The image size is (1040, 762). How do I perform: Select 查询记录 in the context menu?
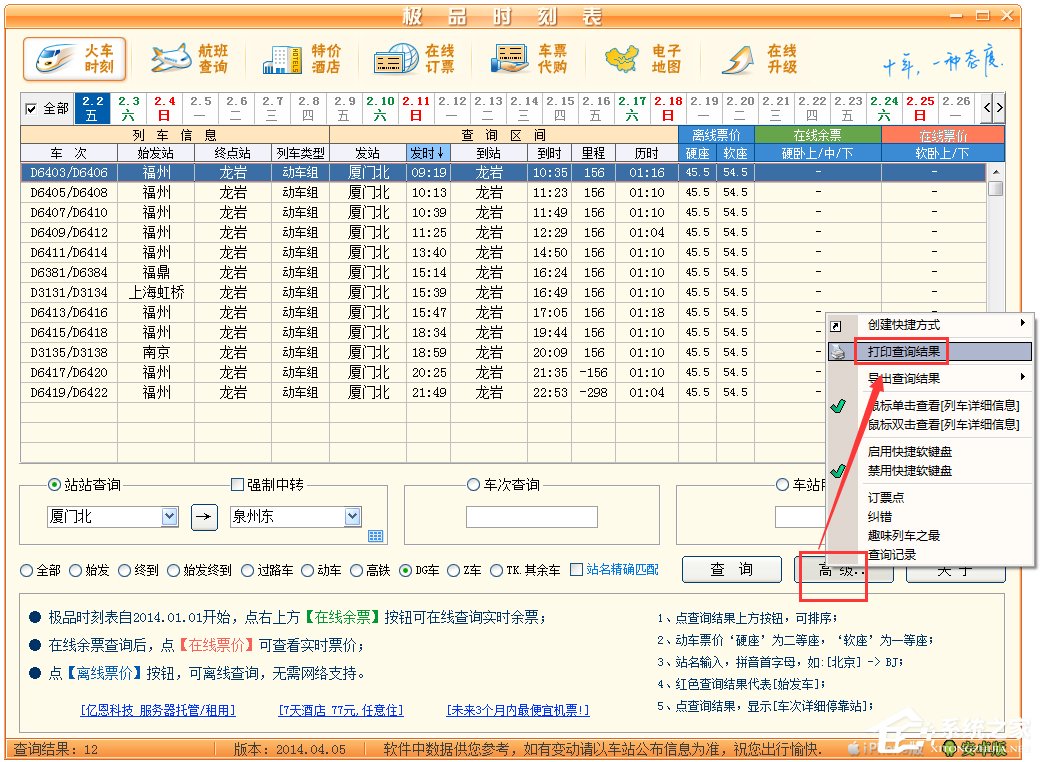click(892, 554)
